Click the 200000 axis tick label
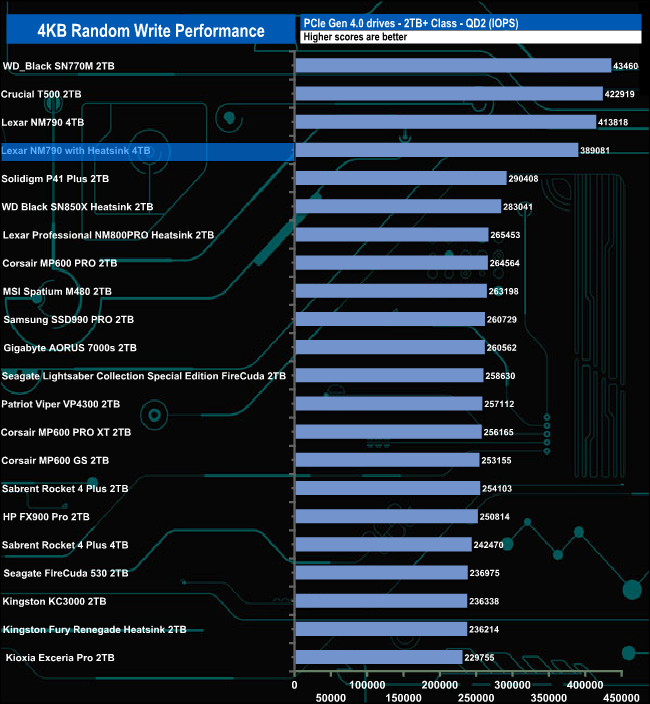Image resolution: width=650 pixels, height=704 pixels. [440, 685]
